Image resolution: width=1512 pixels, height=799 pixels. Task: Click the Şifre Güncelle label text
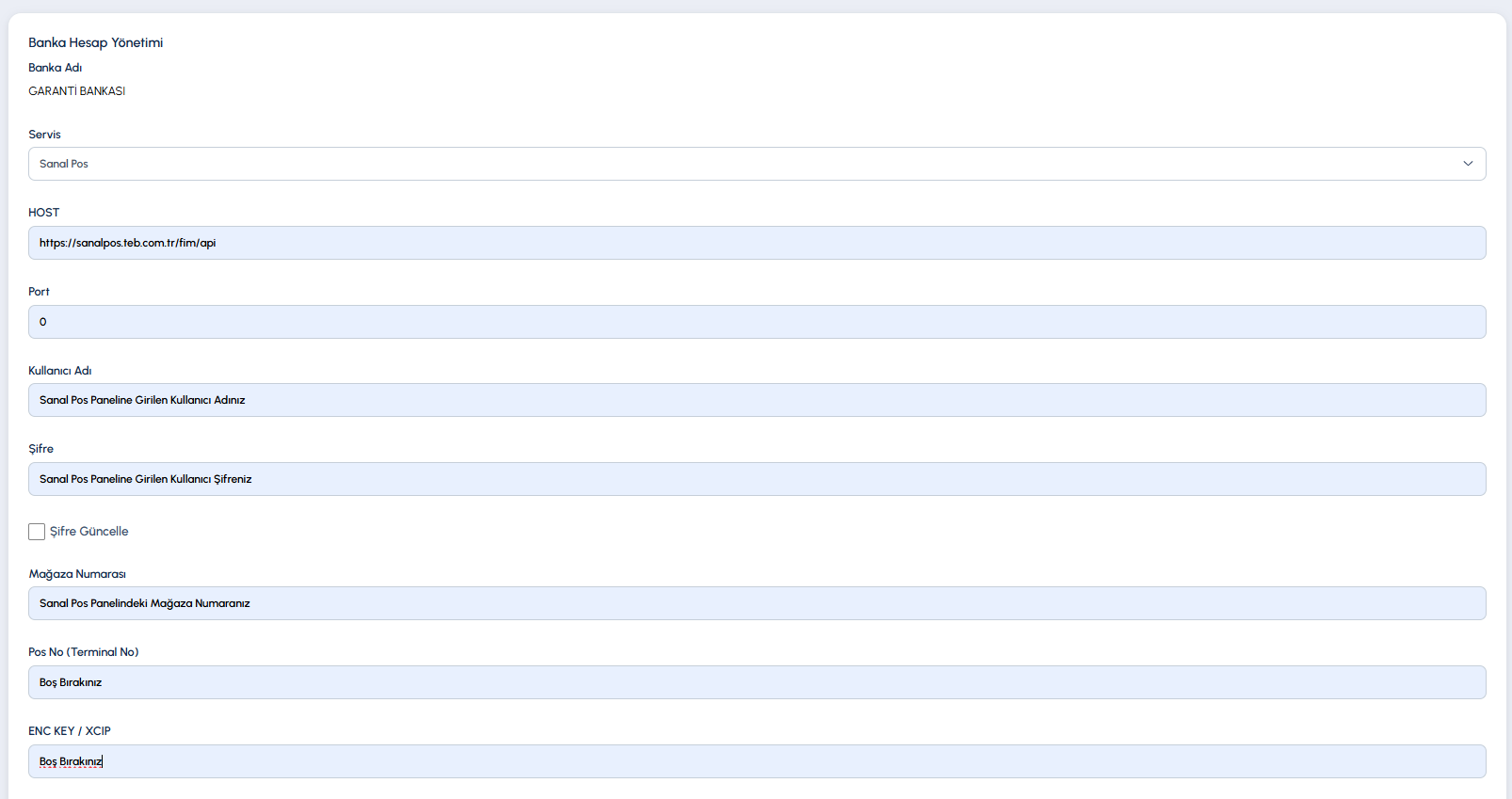(x=89, y=532)
